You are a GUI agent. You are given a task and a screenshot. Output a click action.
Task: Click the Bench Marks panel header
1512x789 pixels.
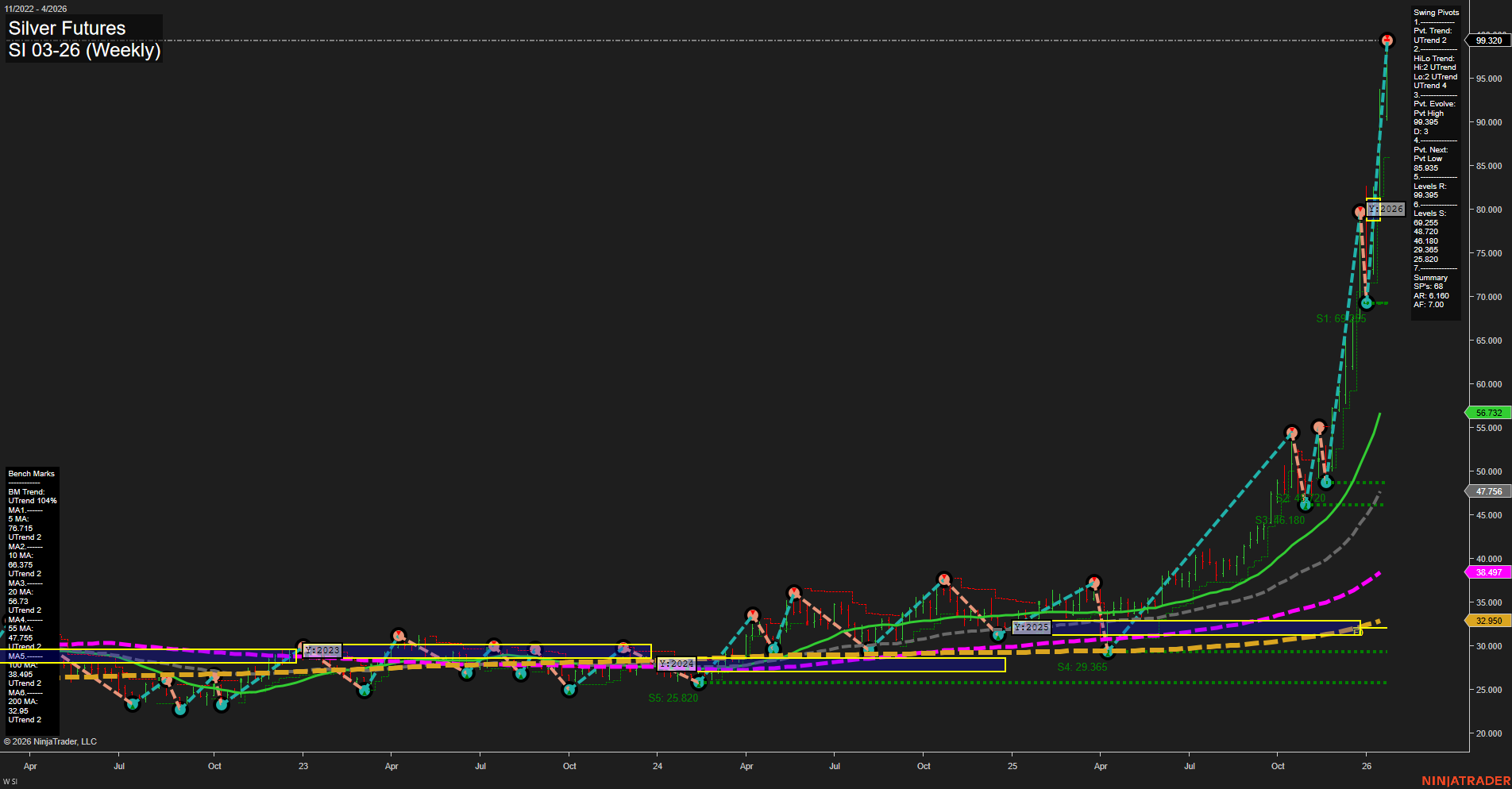[x=31, y=473]
